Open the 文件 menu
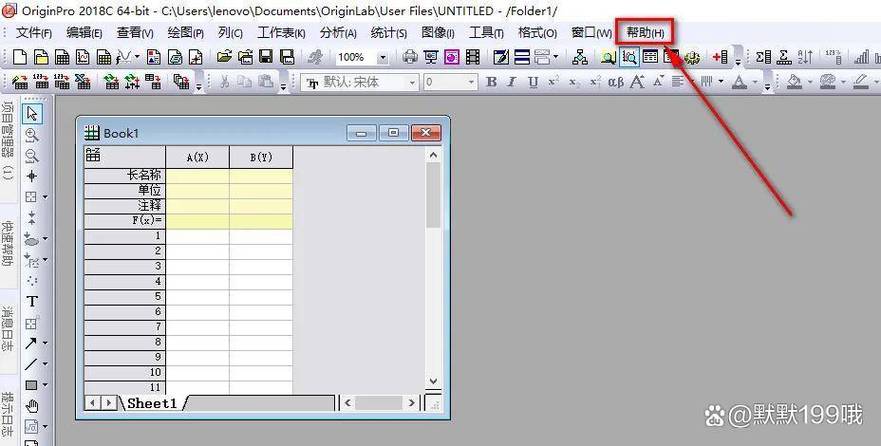The image size is (881, 446). click(x=34, y=33)
